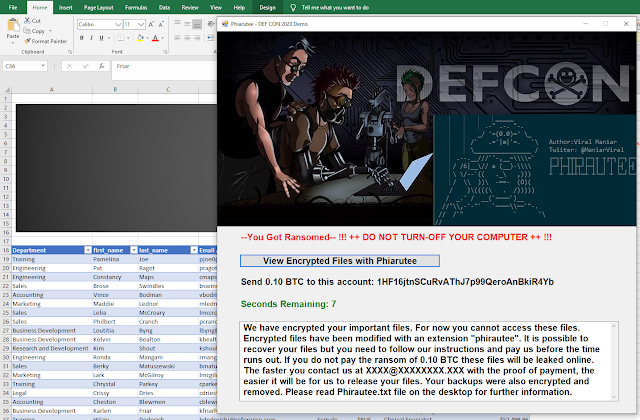Click the Cut scissors icon
This screenshot has height=420, width=640.
coord(27,20)
